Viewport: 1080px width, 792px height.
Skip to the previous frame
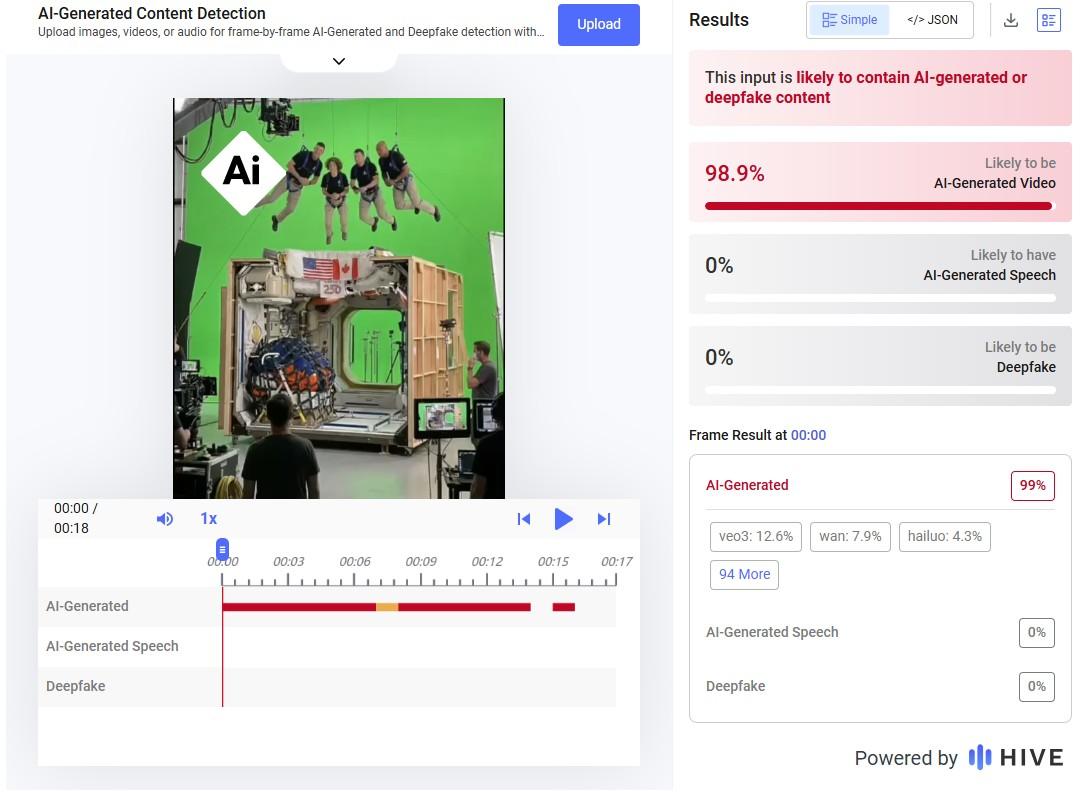point(523,518)
